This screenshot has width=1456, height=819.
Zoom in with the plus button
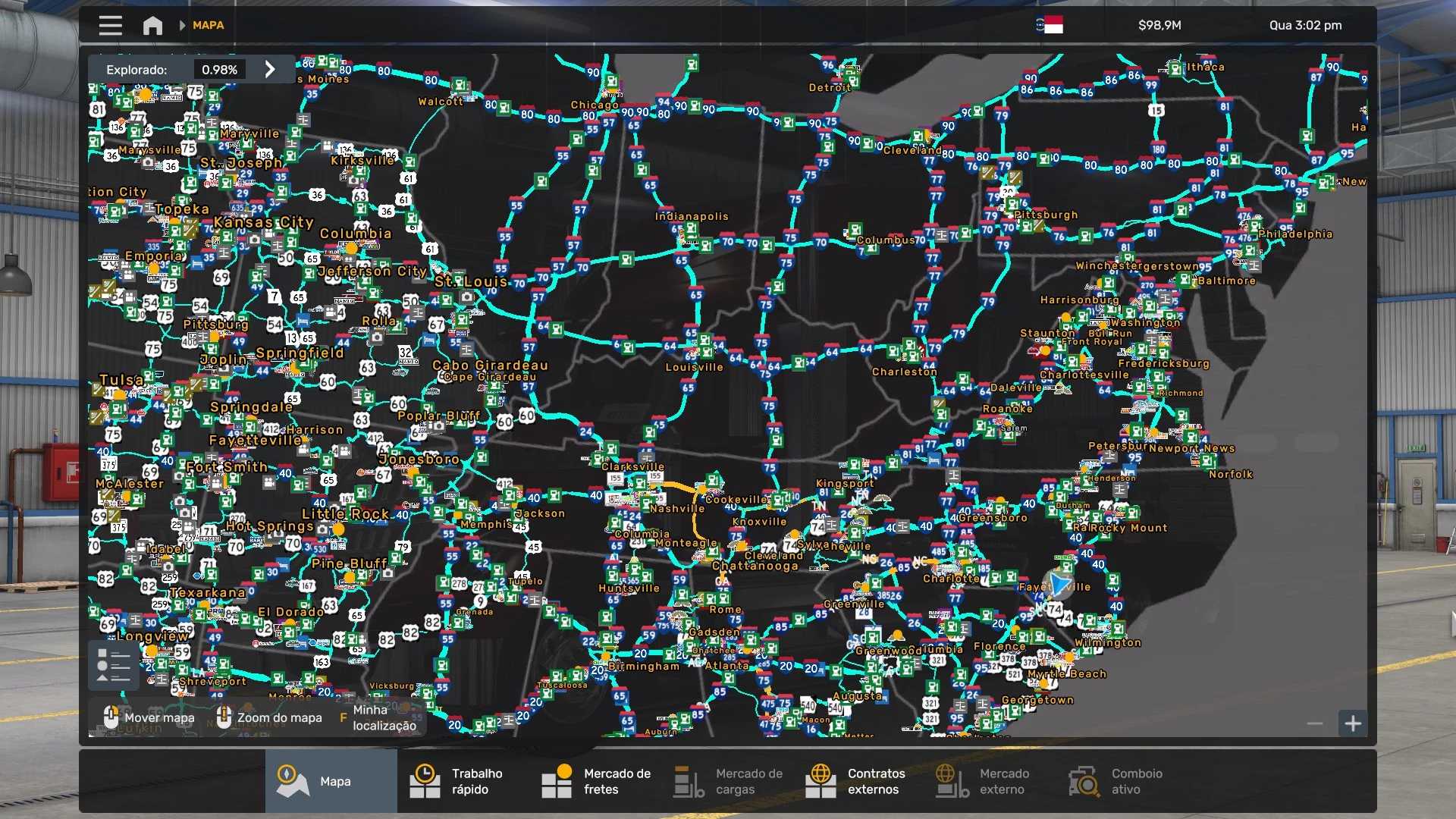[1353, 723]
